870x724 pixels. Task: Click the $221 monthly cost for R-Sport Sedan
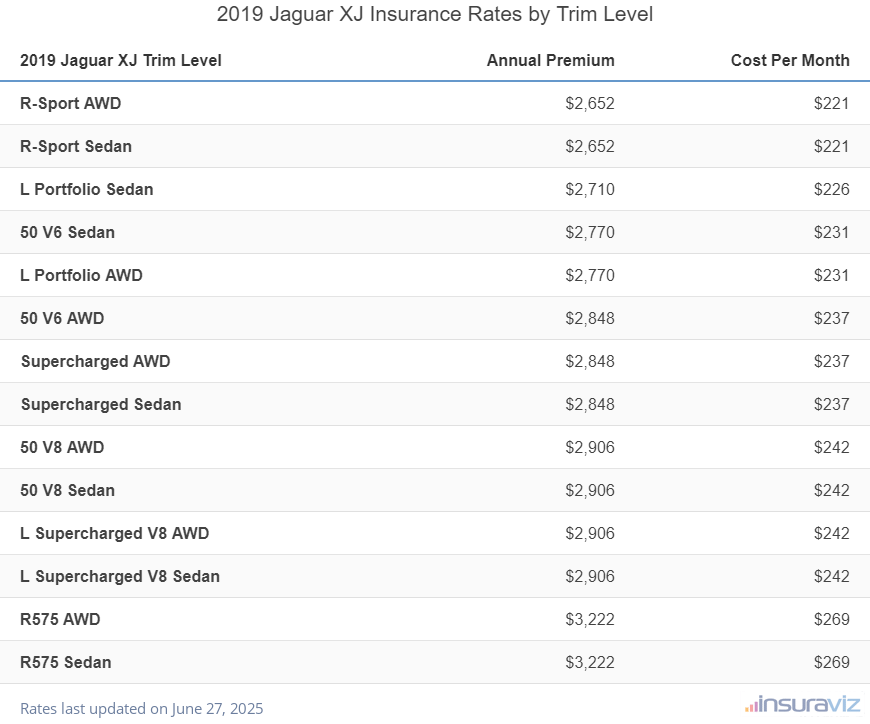pyautogui.click(x=832, y=146)
